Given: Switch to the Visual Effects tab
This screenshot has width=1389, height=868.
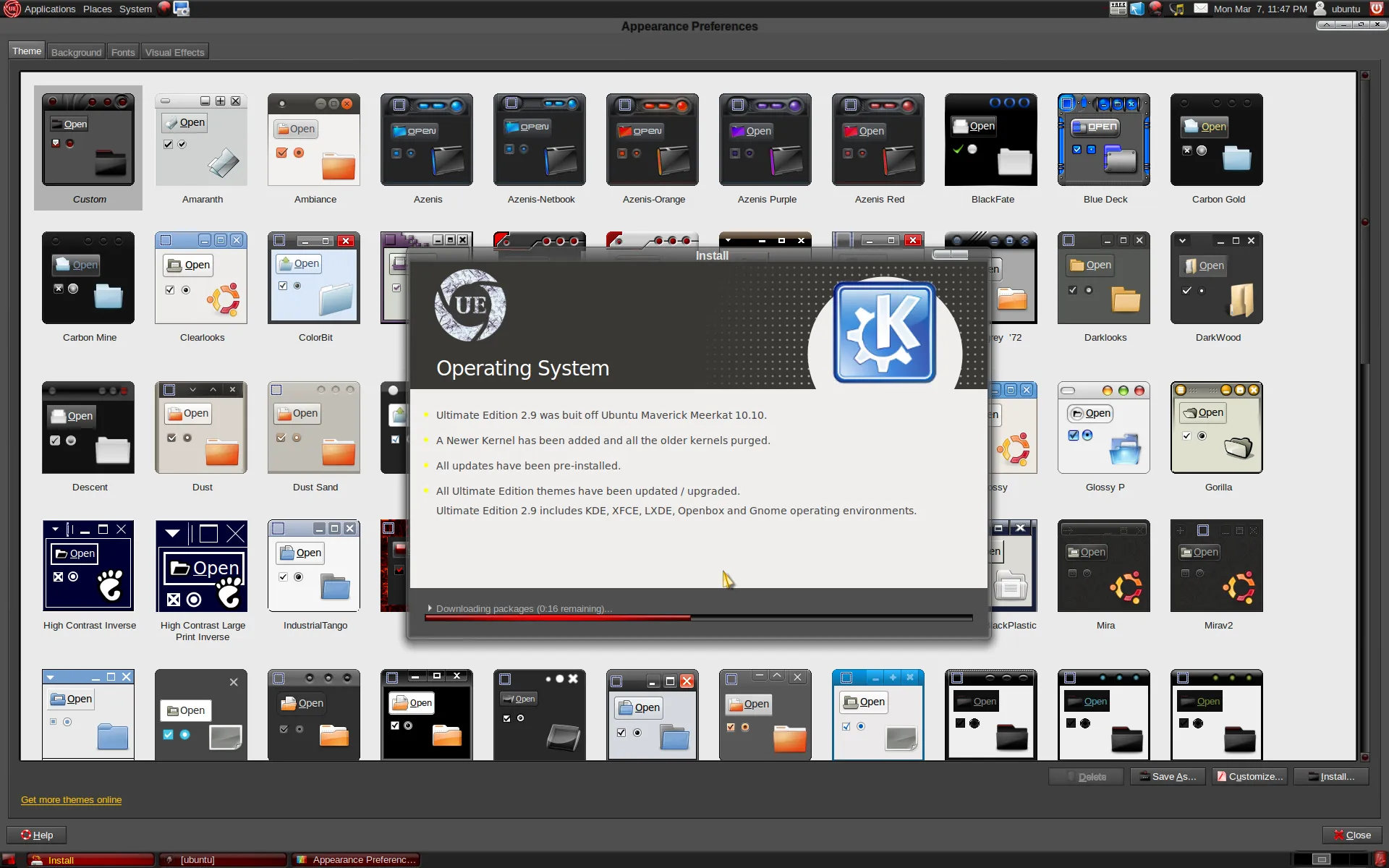Looking at the screenshot, I should (174, 51).
